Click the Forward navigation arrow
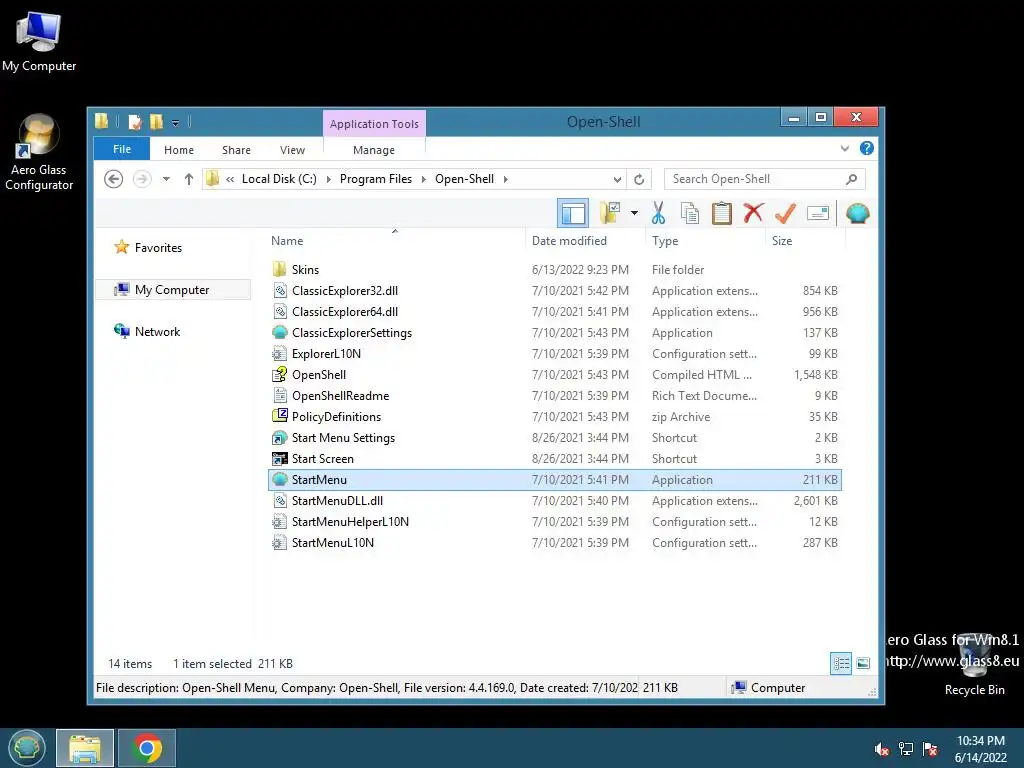The image size is (1024, 768). (142, 179)
